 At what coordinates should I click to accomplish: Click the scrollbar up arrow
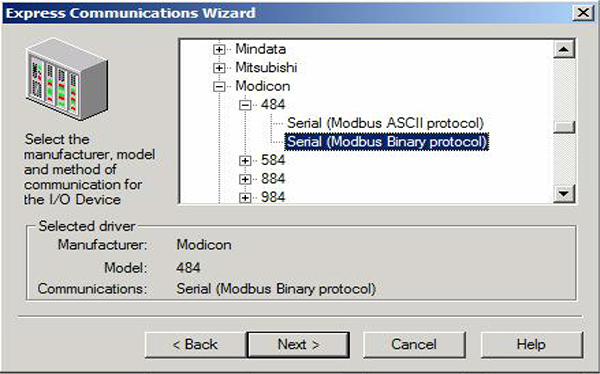pyautogui.click(x=564, y=49)
